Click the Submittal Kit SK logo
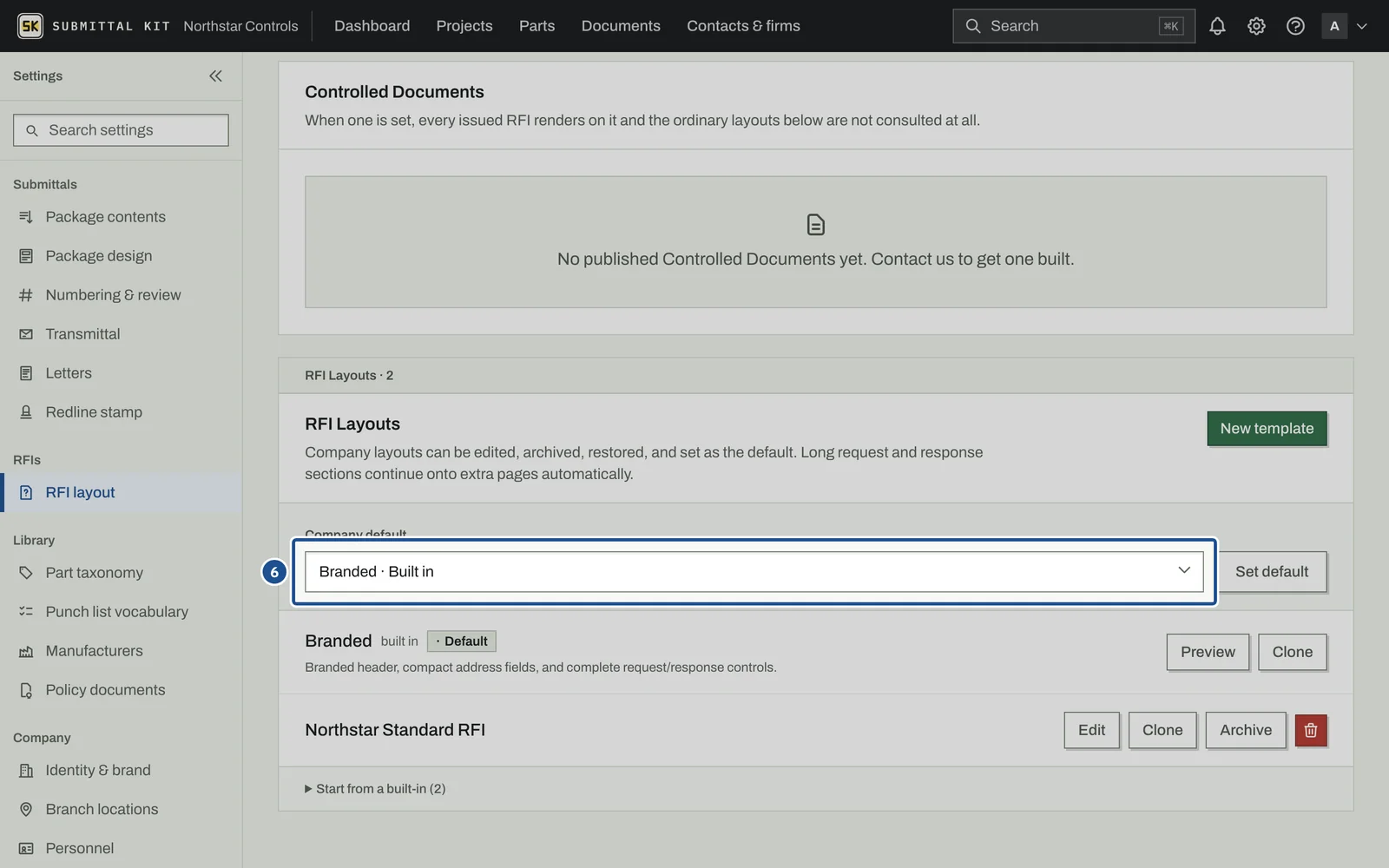 (30, 26)
